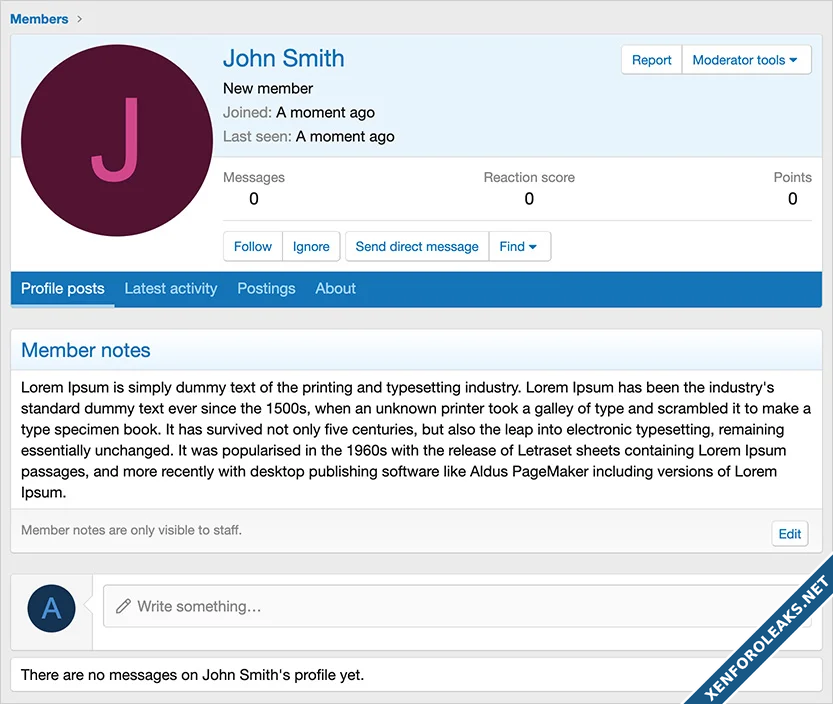Click the Reaction score value
Screen dimensions: 833x704
pos(529,198)
